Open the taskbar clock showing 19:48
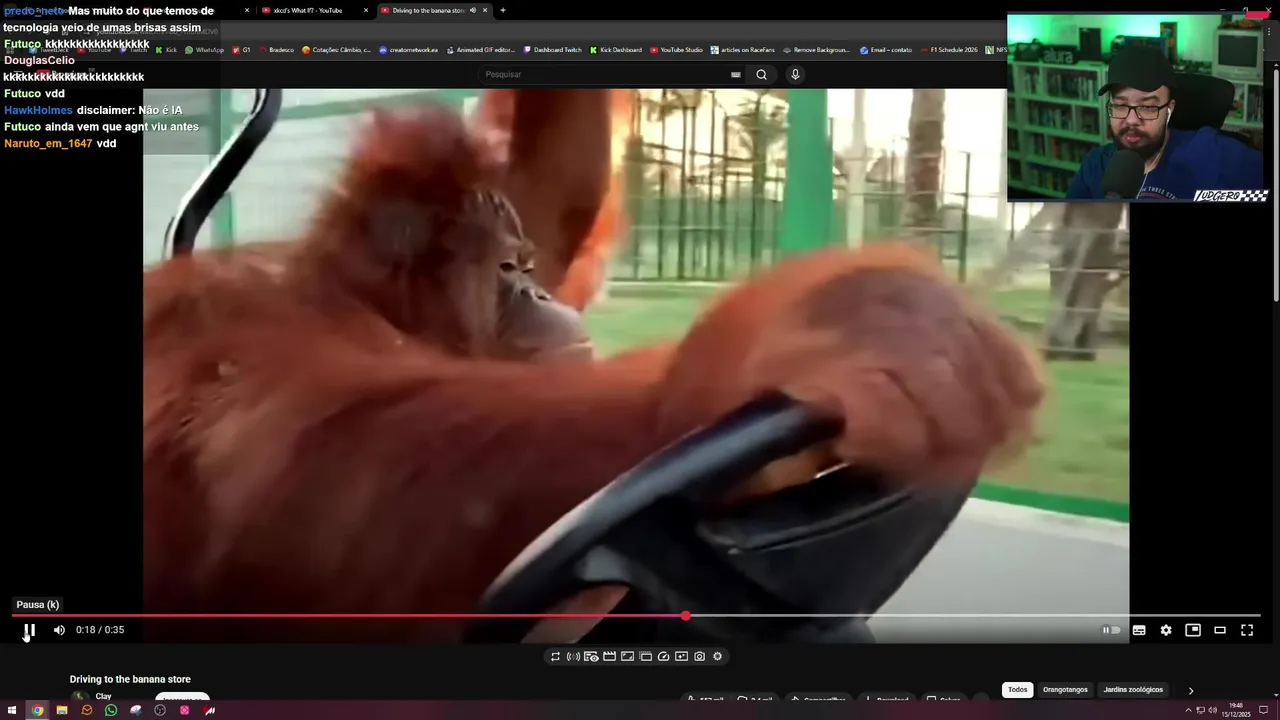The width and height of the screenshot is (1280, 720). (x=1237, y=710)
